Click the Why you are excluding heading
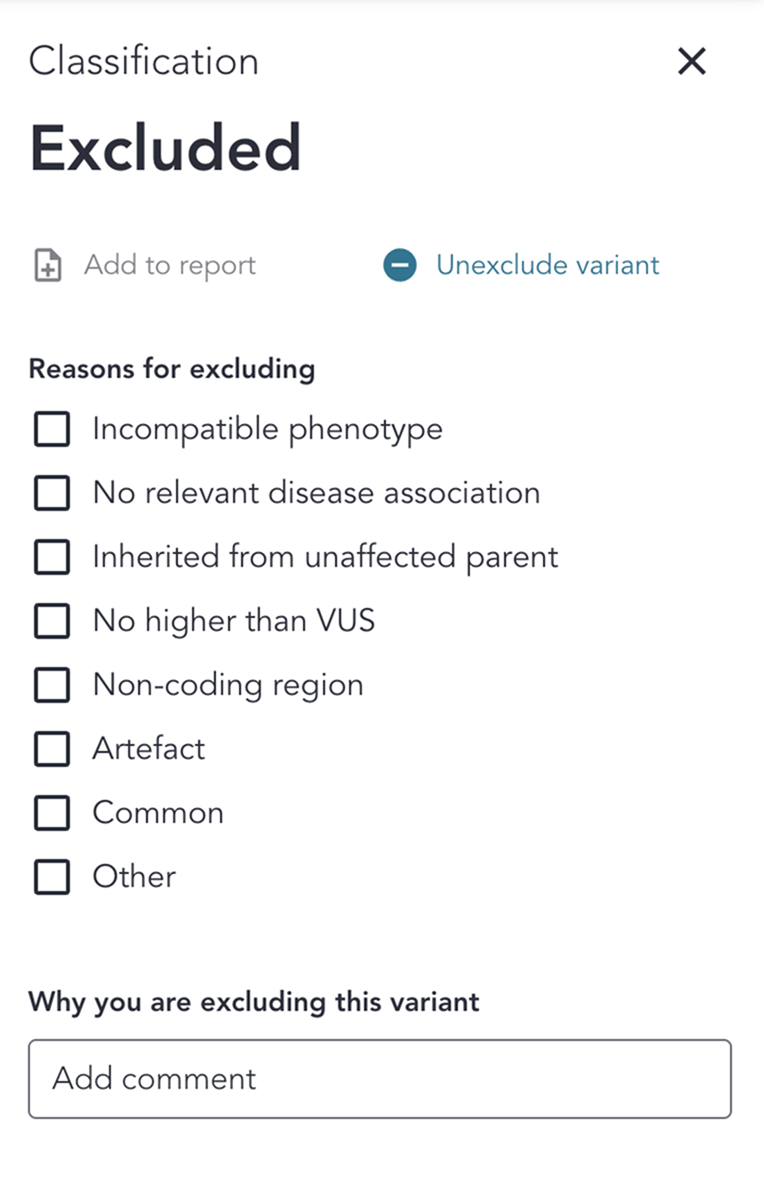The width and height of the screenshot is (764, 1189). click(254, 1001)
